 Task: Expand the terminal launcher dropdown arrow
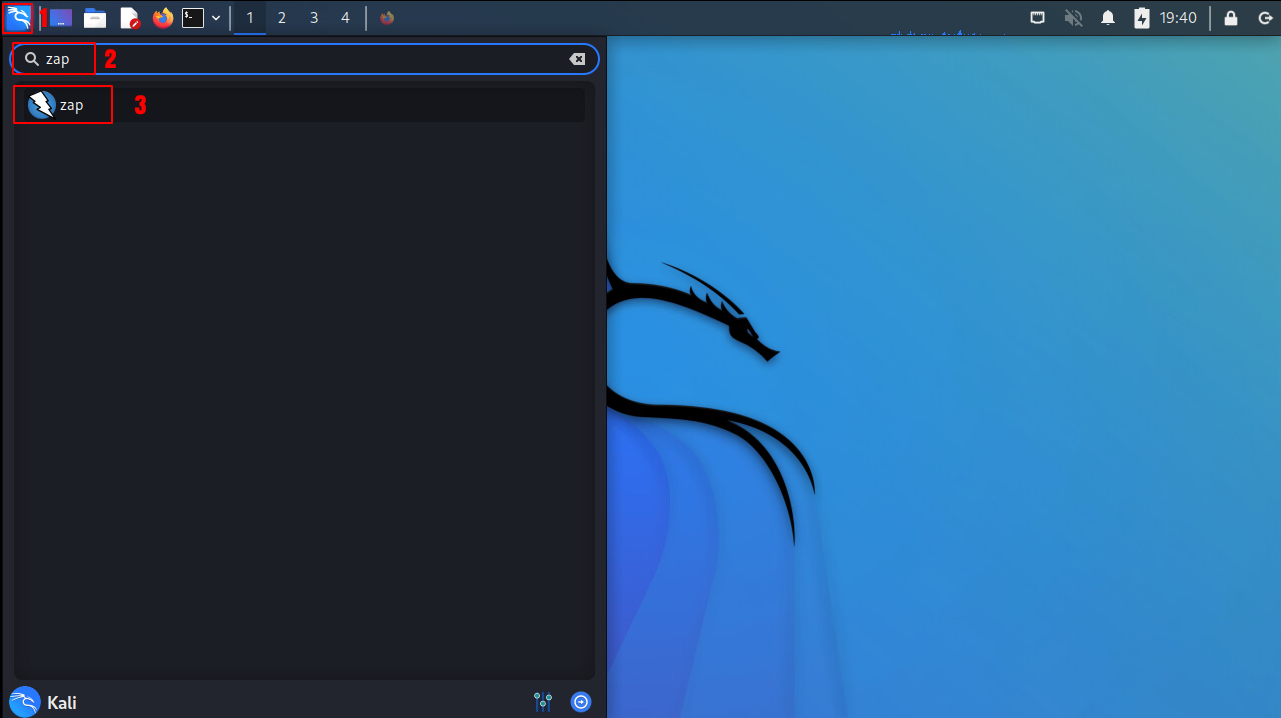[216, 18]
